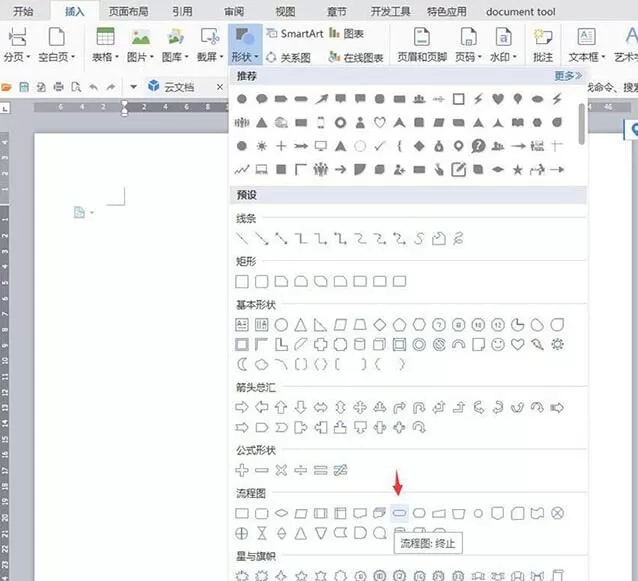This screenshot has width=638, height=581.
Task: Select the isosceles triangle in 基本形状
Action: coord(301,325)
